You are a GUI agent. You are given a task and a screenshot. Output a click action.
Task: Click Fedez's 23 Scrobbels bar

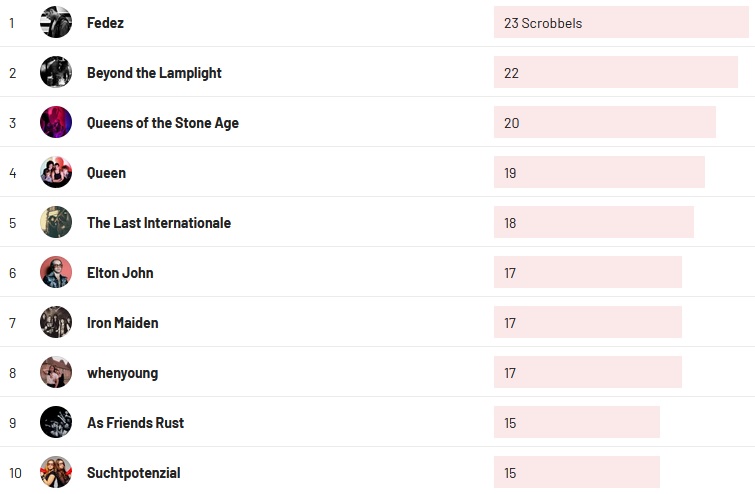[x=620, y=22]
